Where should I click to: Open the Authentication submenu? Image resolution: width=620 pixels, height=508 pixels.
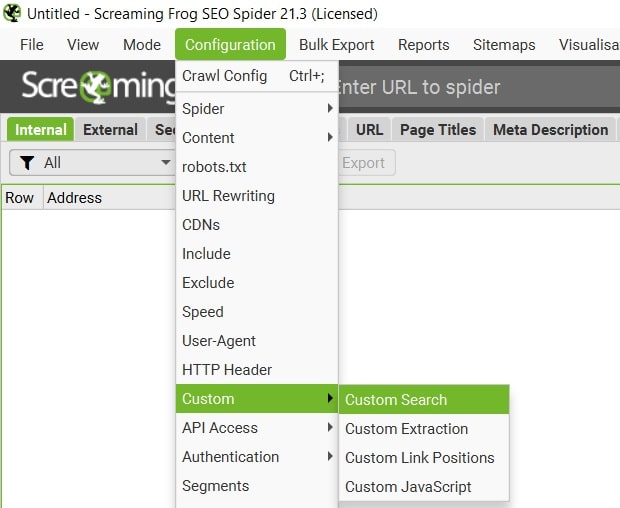coord(257,457)
